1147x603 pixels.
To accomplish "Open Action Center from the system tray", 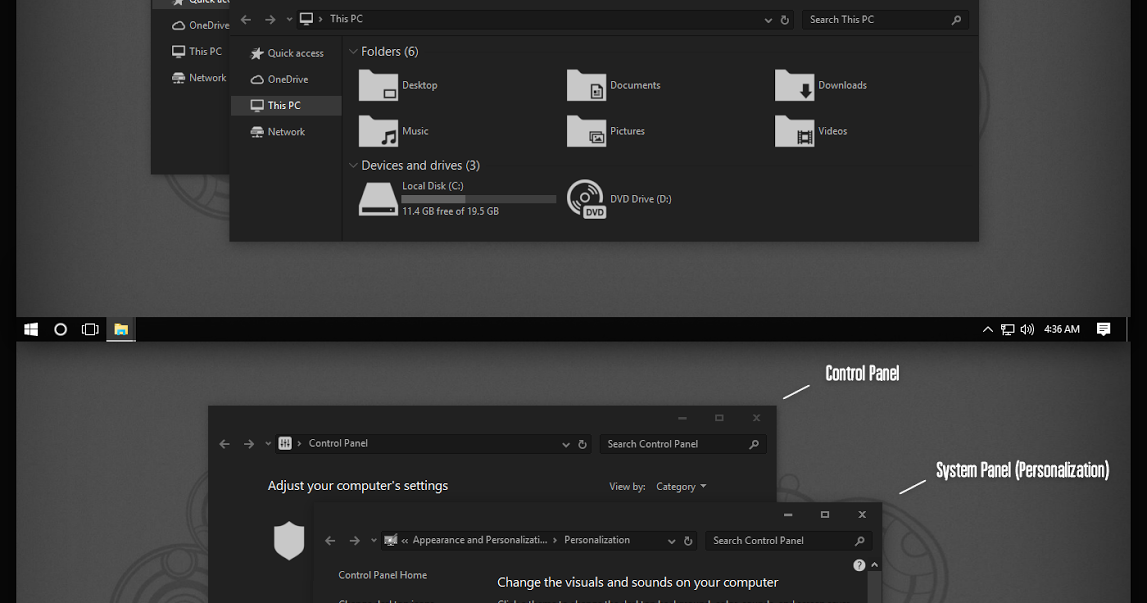I will 1103,329.
